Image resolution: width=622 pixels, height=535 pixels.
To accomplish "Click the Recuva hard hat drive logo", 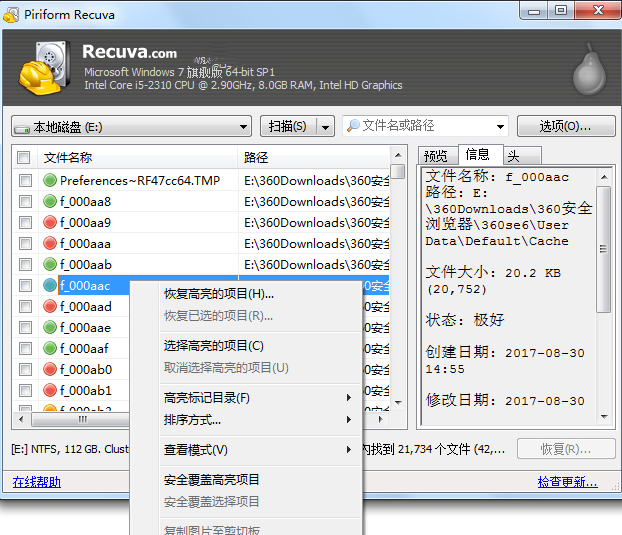I will 45,67.
